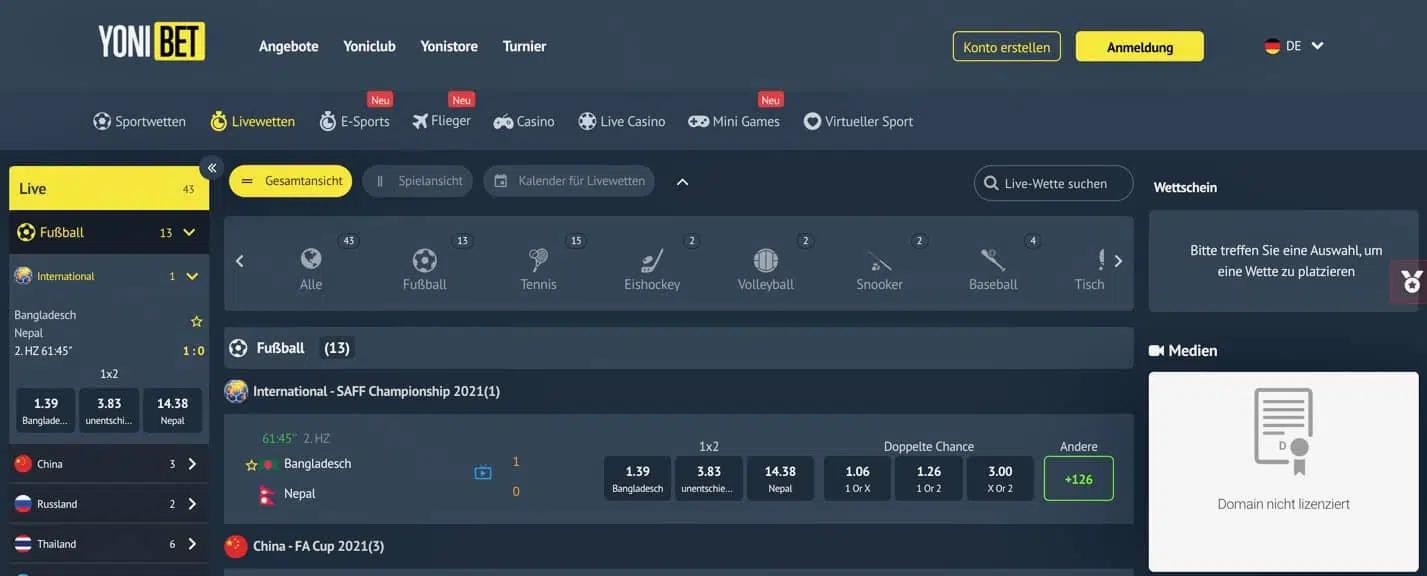Open Kalender für Livewetten
Image resolution: width=1427 pixels, height=576 pixels.
pyautogui.click(x=569, y=181)
